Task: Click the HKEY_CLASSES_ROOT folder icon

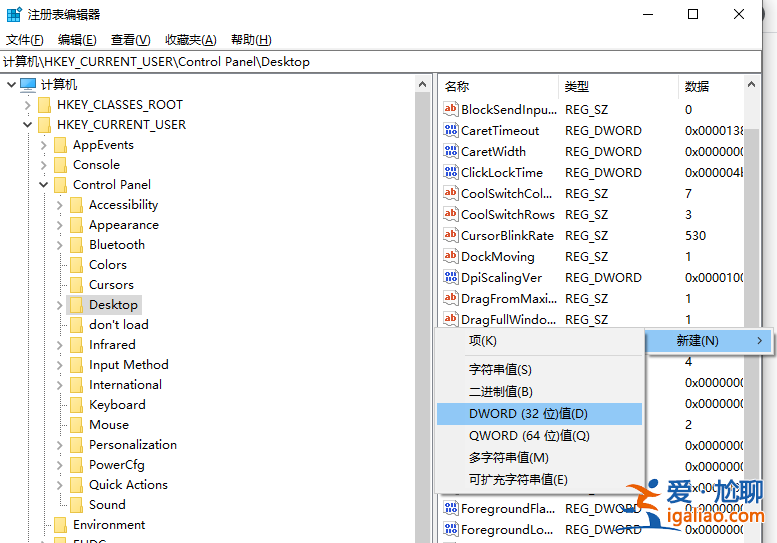Action: tap(45, 105)
